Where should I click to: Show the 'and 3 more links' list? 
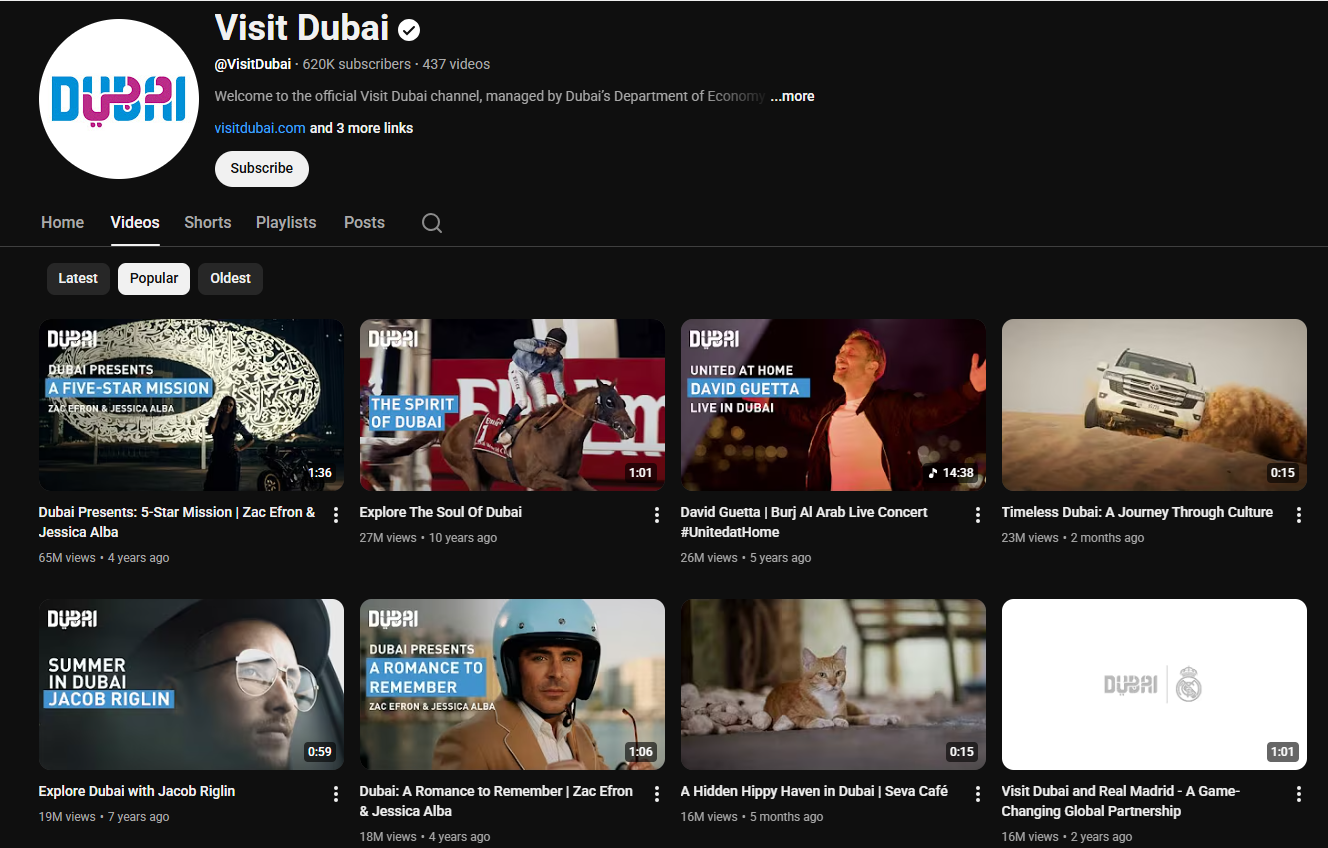pos(361,128)
